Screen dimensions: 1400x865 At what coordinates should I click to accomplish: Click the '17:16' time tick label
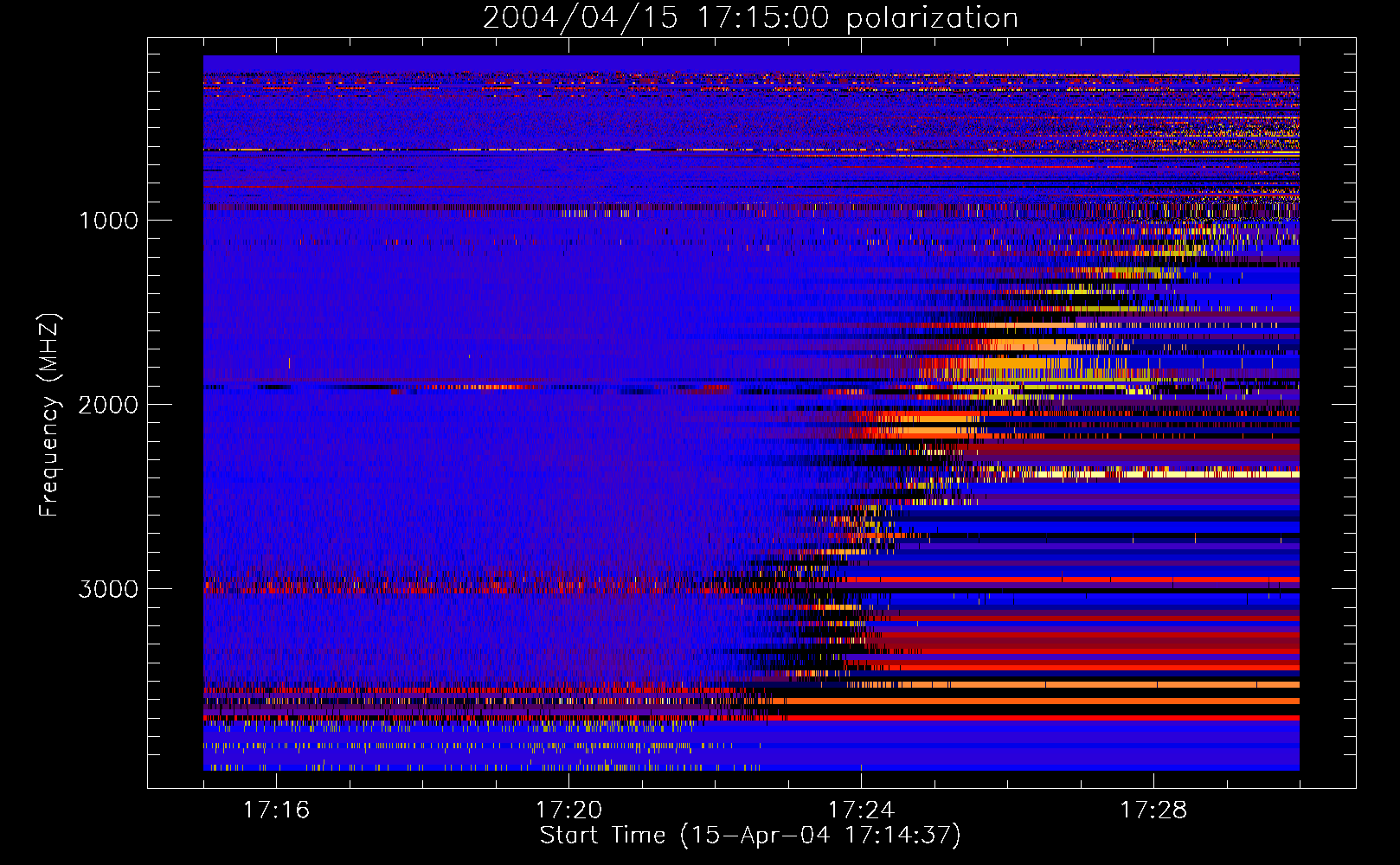(x=276, y=810)
